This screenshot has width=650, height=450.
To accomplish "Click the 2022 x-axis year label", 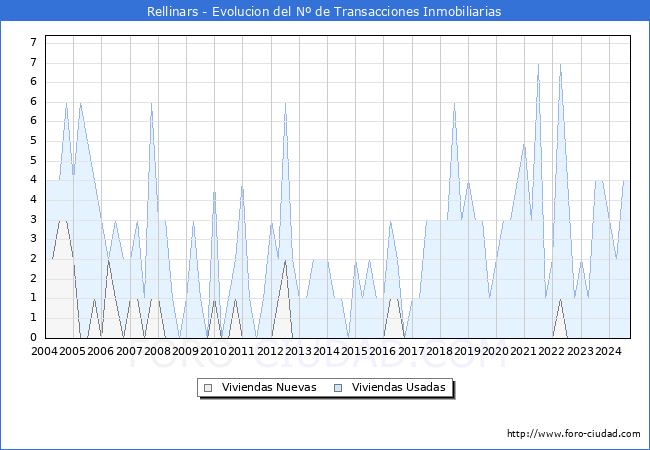I will (551, 351).
